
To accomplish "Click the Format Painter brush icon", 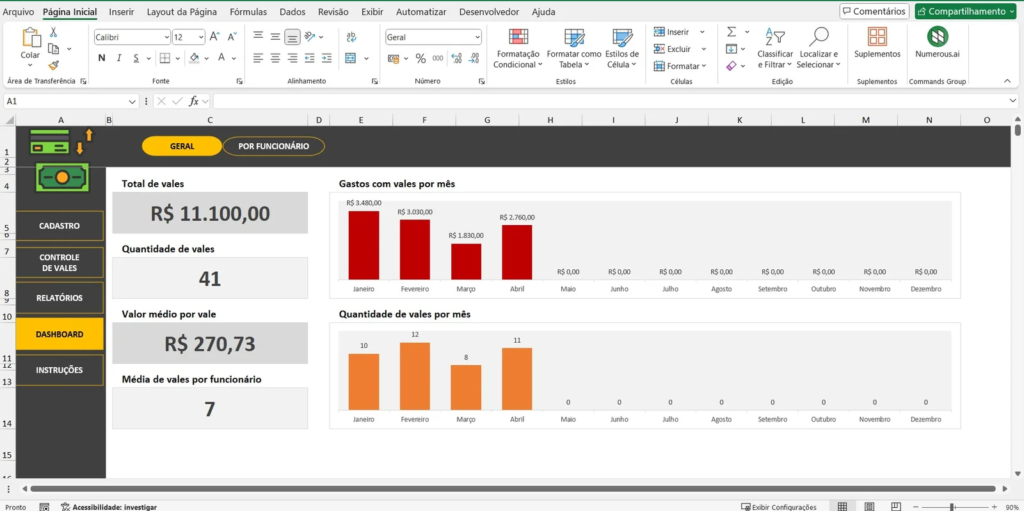I will [x=53, y=65].
